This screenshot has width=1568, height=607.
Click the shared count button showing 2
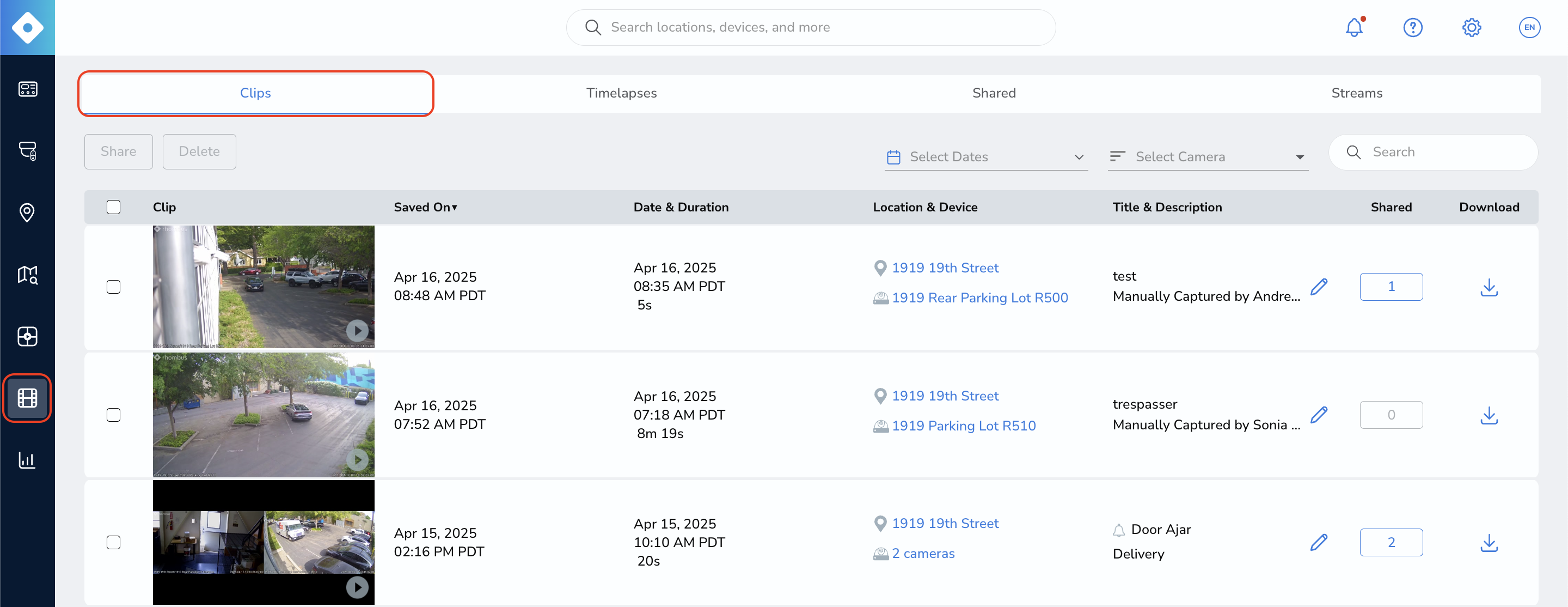1391,542
